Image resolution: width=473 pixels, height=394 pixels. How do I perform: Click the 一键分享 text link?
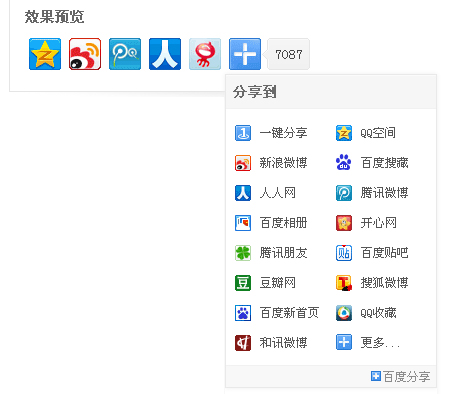pos(283,133)
